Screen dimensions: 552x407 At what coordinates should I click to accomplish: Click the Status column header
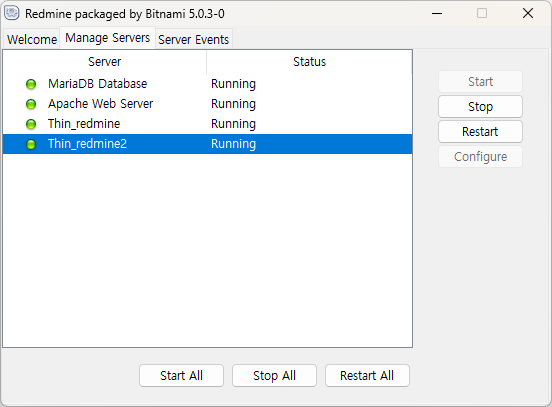point(309,62)
